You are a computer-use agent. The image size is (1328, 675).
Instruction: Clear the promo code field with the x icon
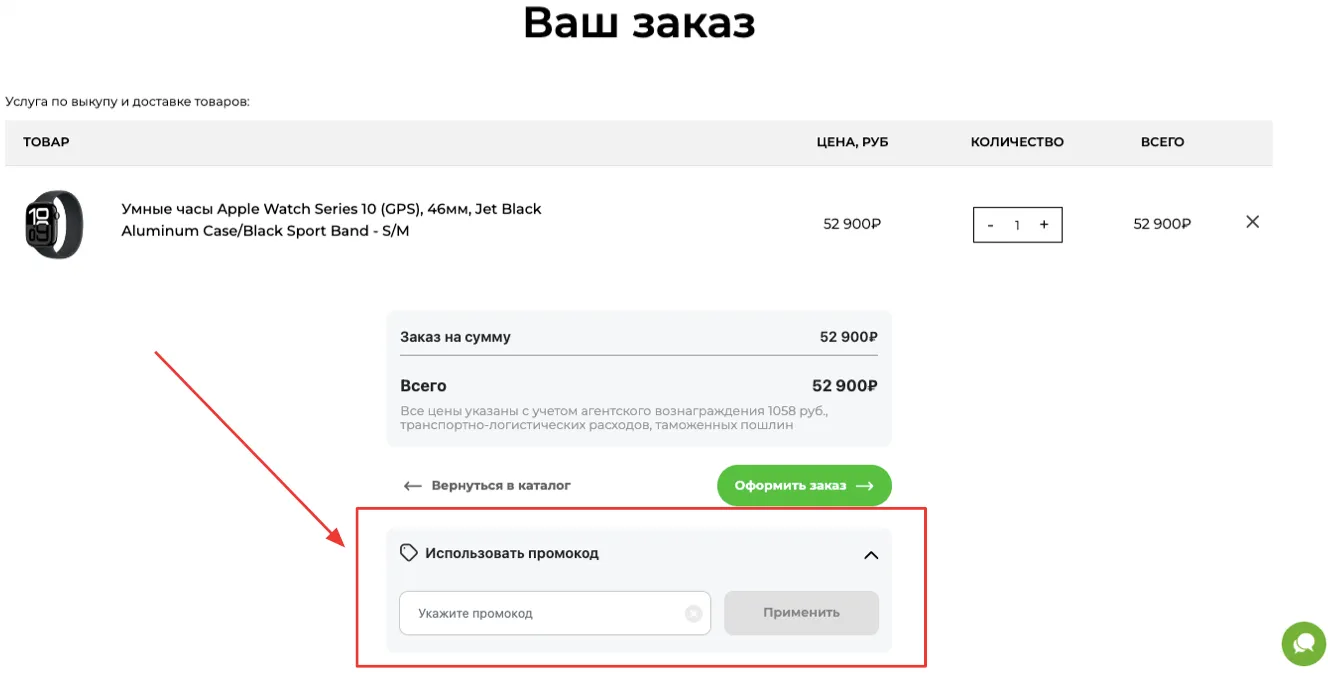pos(693,614)
